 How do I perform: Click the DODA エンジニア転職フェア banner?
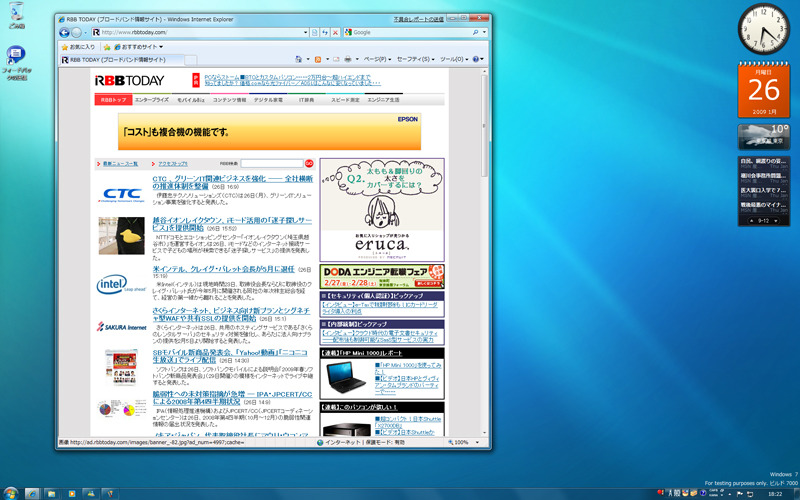(x=382, y=277)
